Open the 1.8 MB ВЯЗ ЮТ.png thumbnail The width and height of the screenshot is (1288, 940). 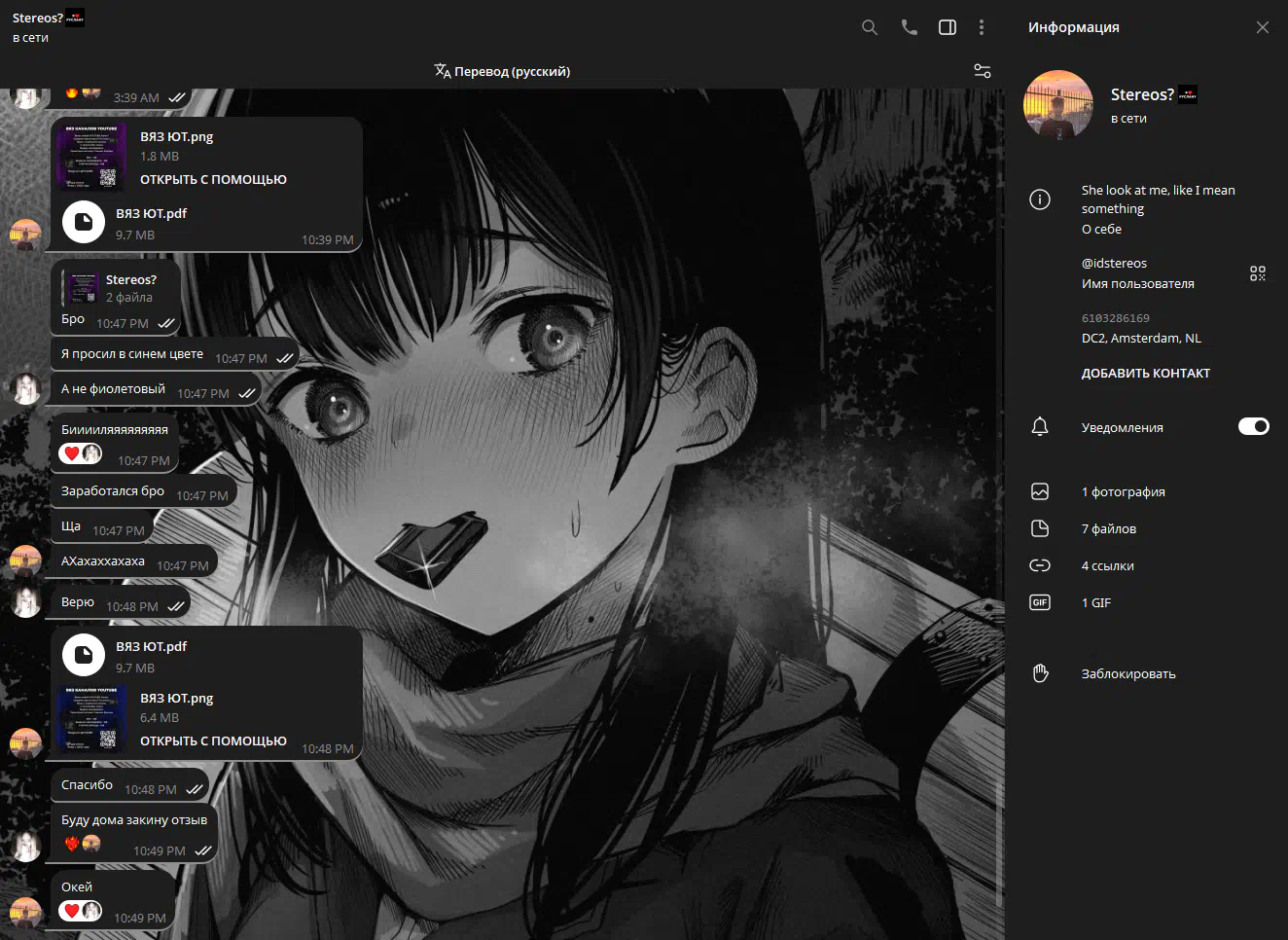pos(92,157)
